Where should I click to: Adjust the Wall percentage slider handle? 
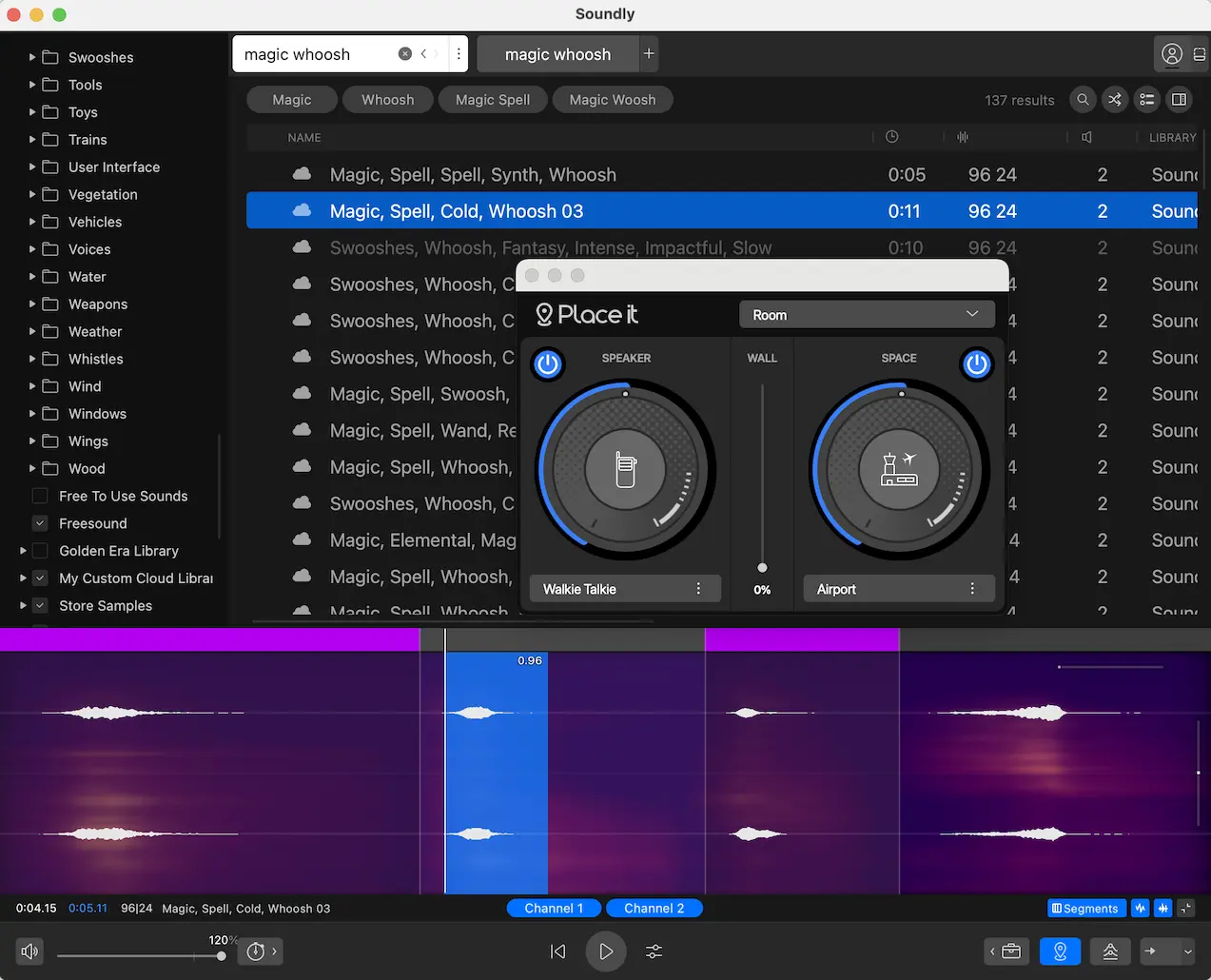tap(762, 568)
